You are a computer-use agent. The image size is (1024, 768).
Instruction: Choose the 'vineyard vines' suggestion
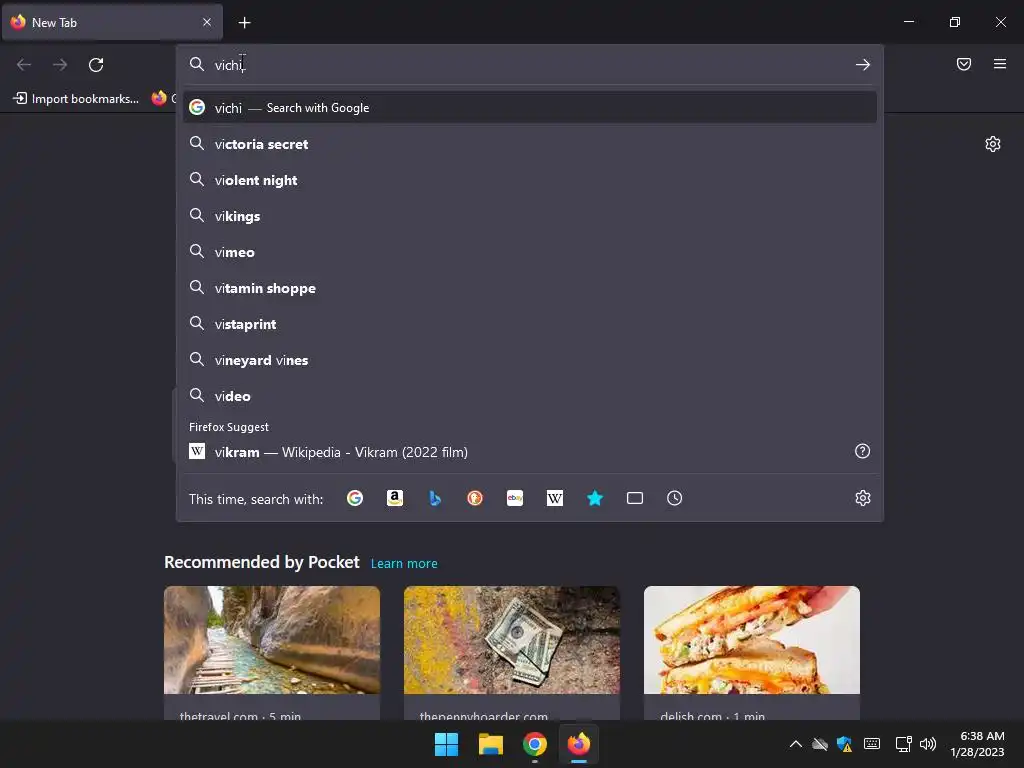click(x=530, y=360)
